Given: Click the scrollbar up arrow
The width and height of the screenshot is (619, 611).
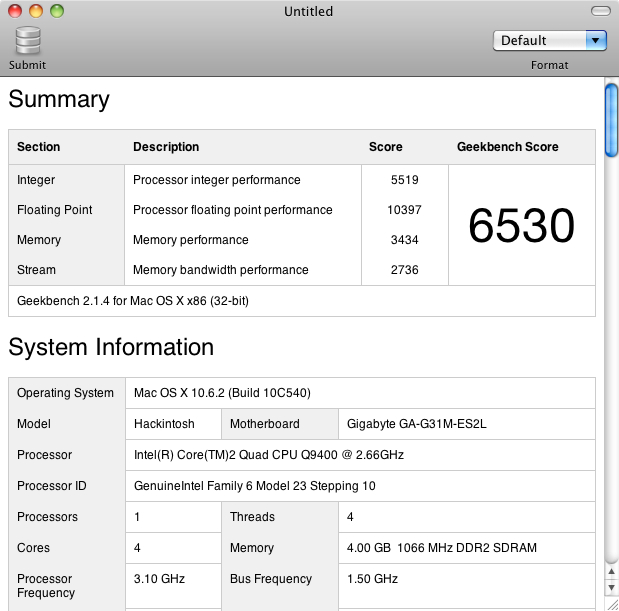Looking at the screenshot, I should (x=611, y=571).
